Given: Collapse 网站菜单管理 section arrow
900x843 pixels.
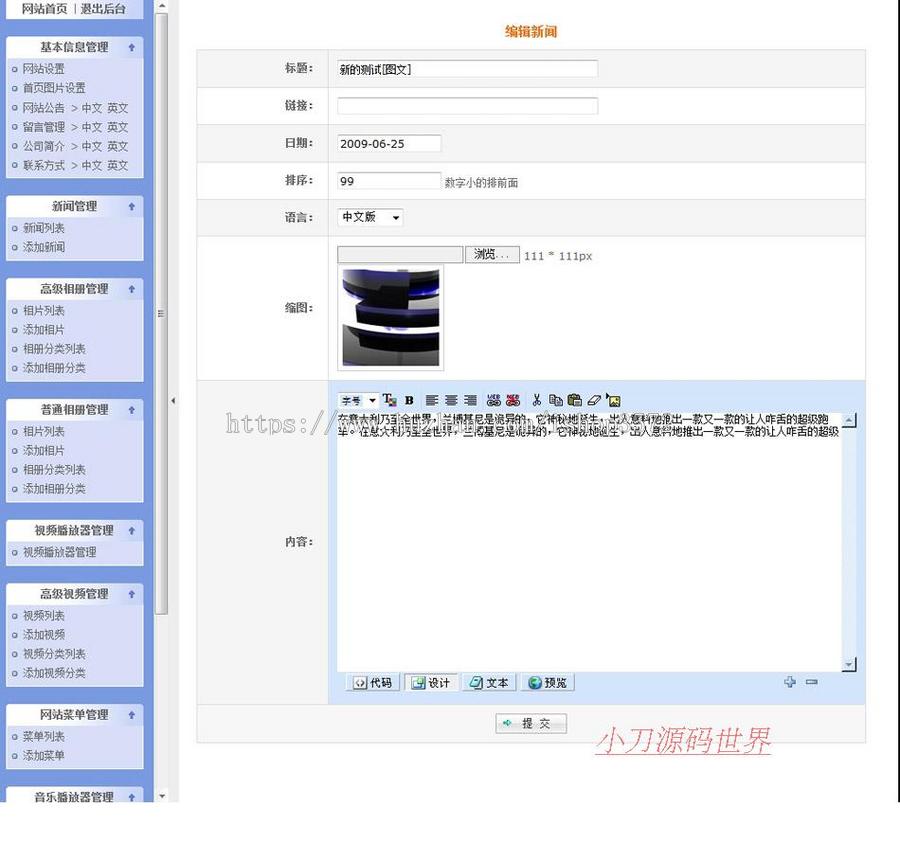Looking at the screenshot, I should coord(132,714).
